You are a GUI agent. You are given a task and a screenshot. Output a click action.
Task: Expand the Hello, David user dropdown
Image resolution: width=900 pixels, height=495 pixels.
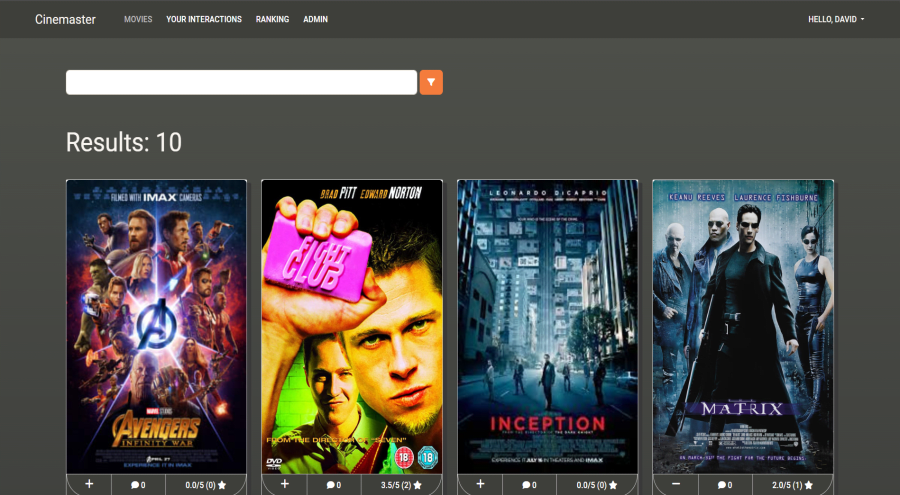pyautogui.click(x=836, y=19)
